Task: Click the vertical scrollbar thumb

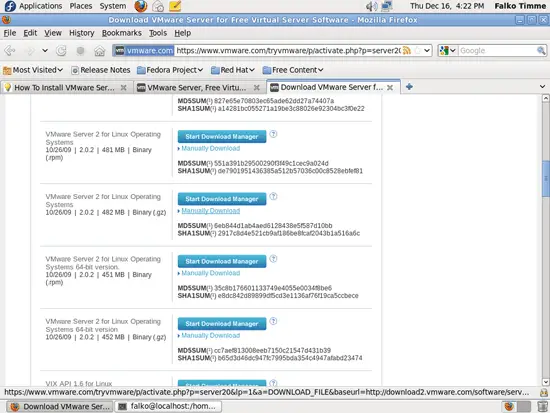Action: [545, 179]
